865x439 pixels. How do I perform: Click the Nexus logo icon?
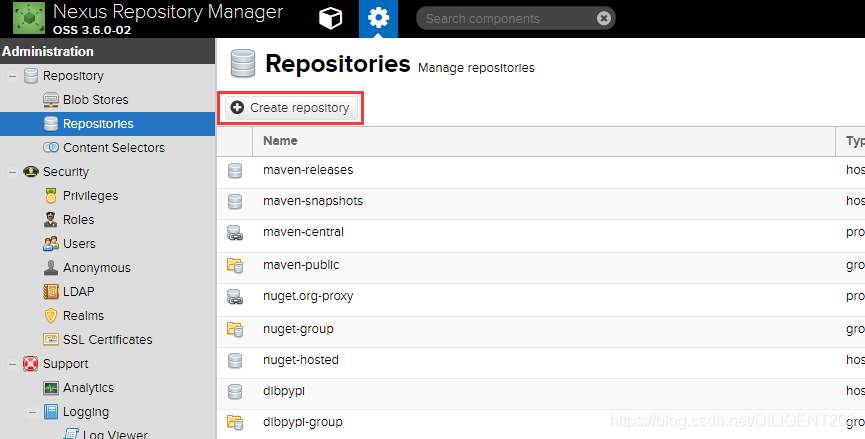(29, 18)
